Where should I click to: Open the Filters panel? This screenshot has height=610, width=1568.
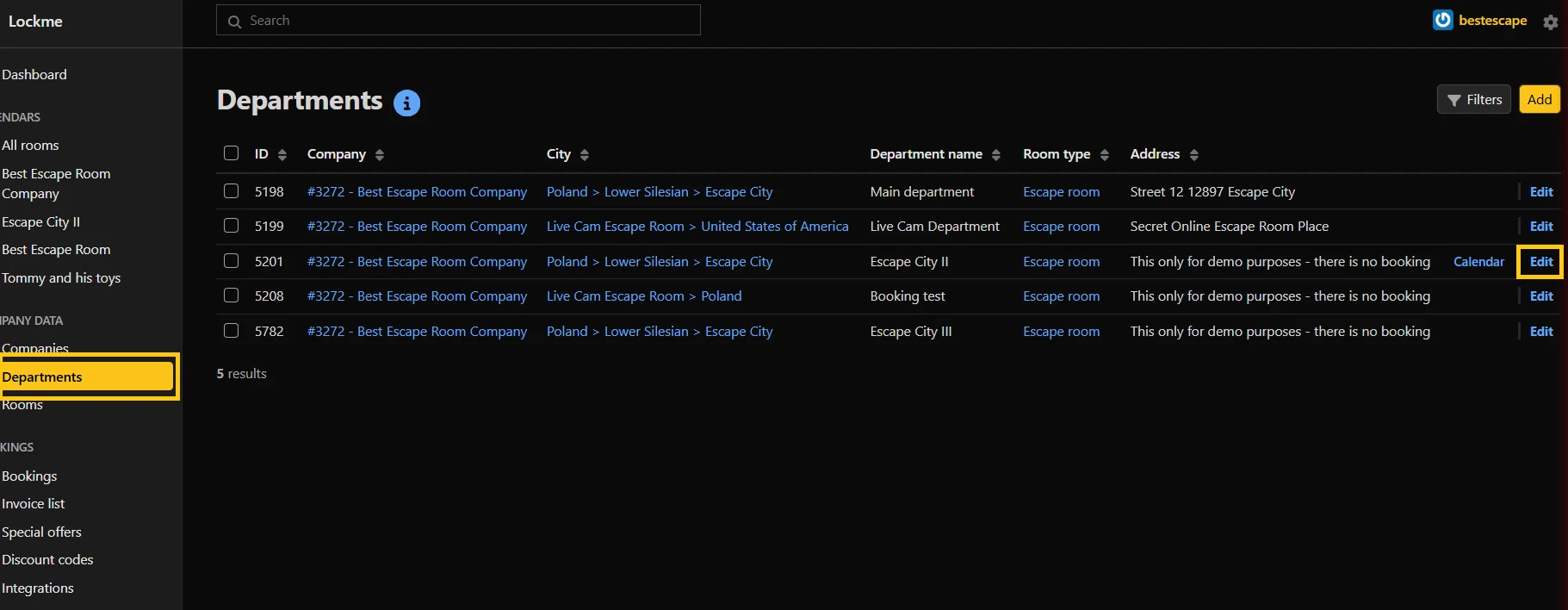click(x=1473, y=100)
